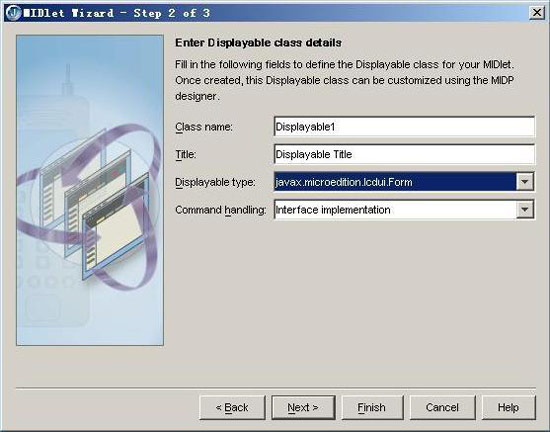Image resolution: width=550 pixels, height=432 pixels.
Task: Click the Displayable type label
Action: pos(215,182)
